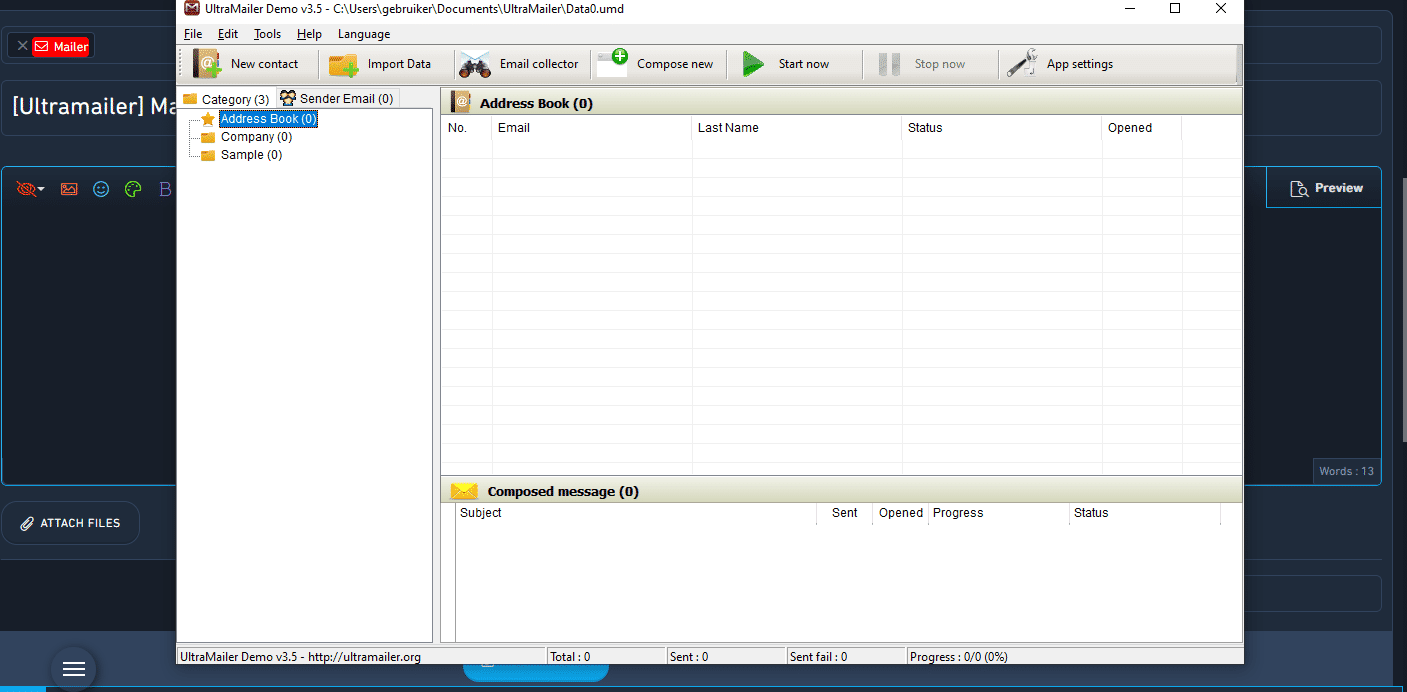This screenshot has height=692, width=1407.
Task: Open the Edit menu
Action: coord(228,34)
